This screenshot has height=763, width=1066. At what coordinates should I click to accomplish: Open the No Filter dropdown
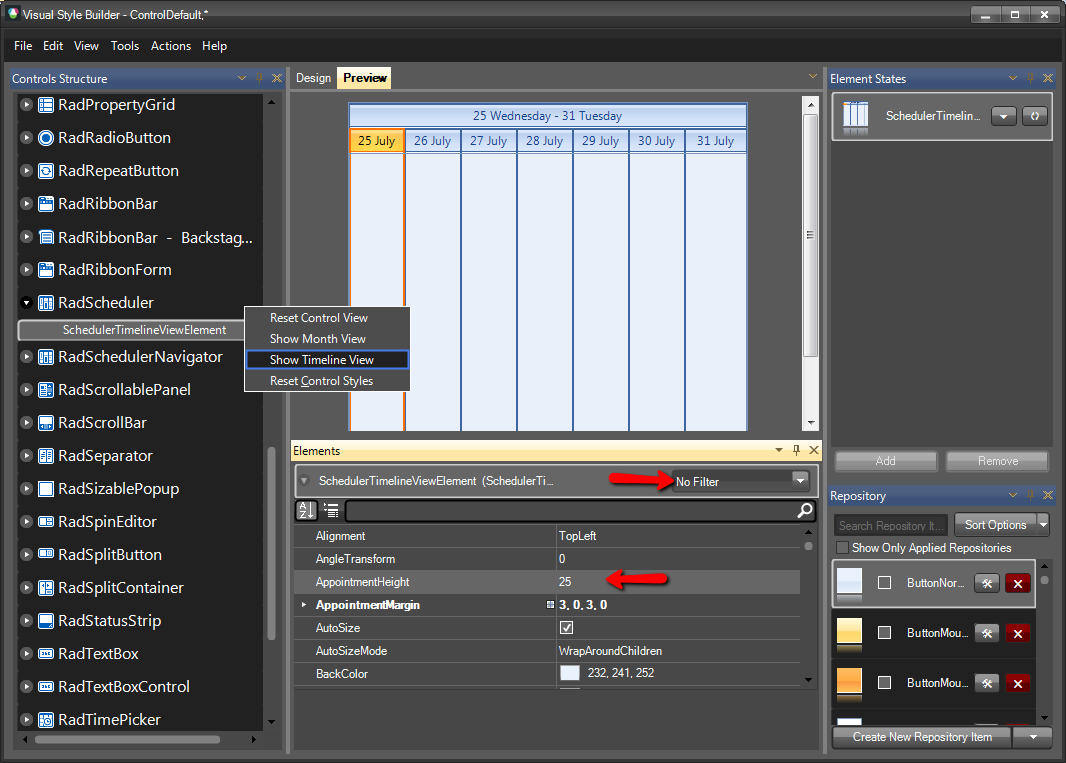coord(800,481)
